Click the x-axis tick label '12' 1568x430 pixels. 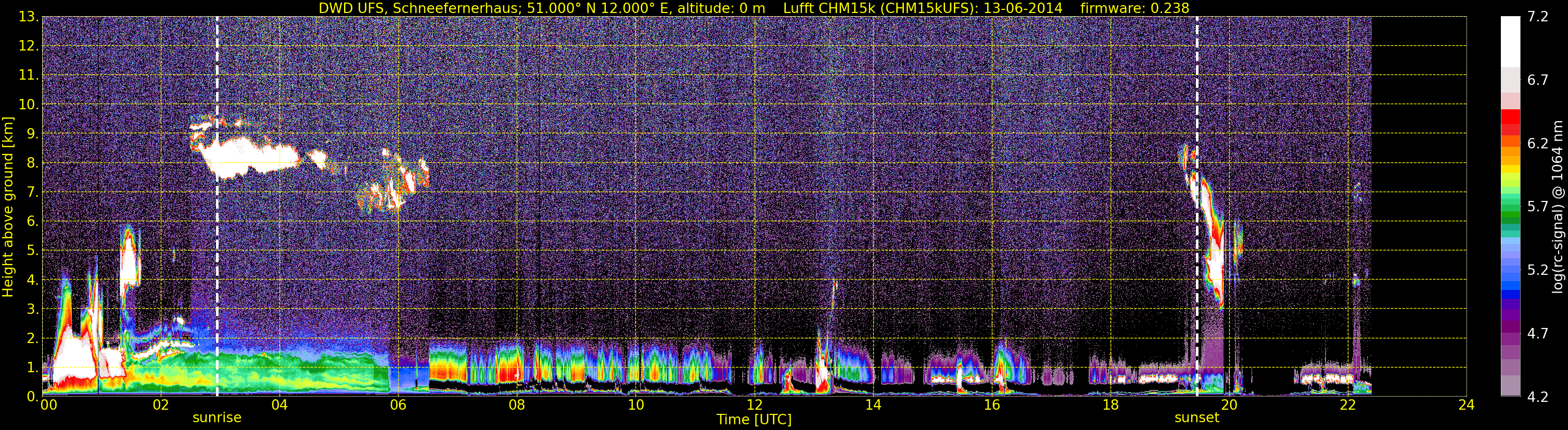(x=754, y=406)
